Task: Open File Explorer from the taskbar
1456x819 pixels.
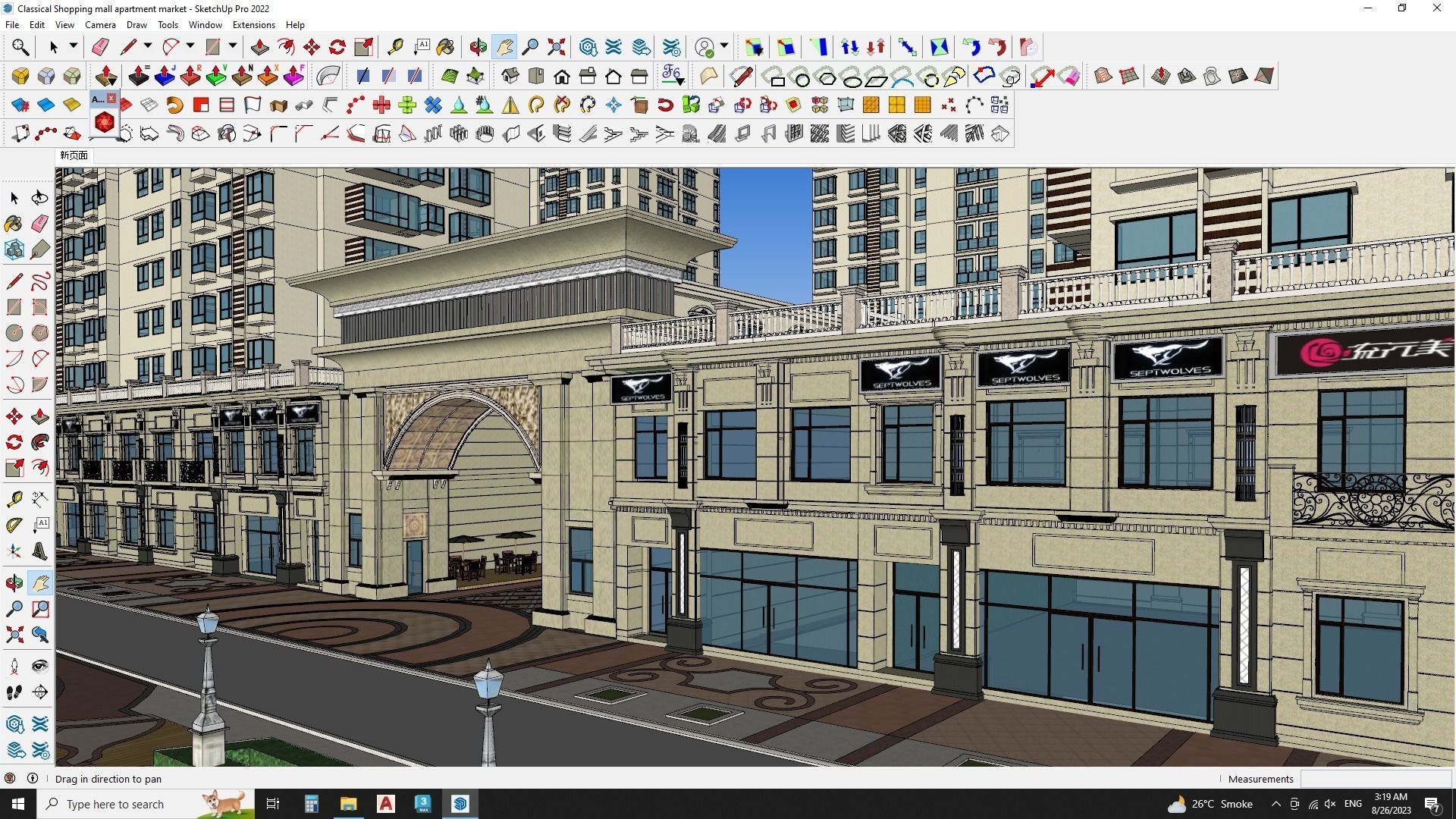Action: 348,804
